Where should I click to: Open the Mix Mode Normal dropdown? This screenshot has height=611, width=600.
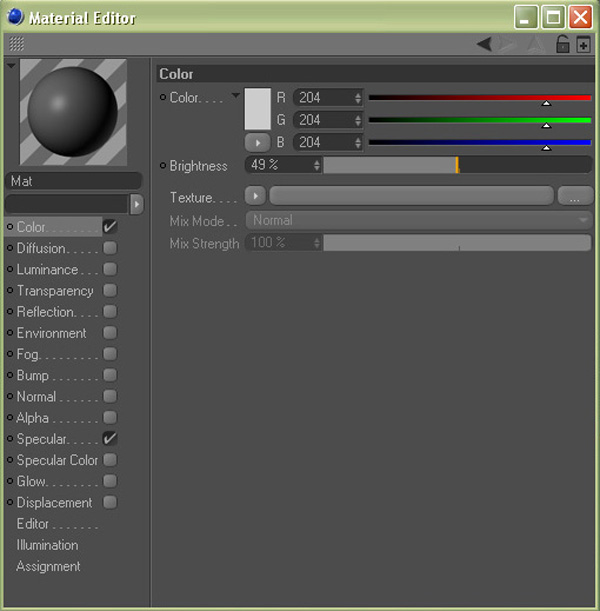click(x=418, y=220)
